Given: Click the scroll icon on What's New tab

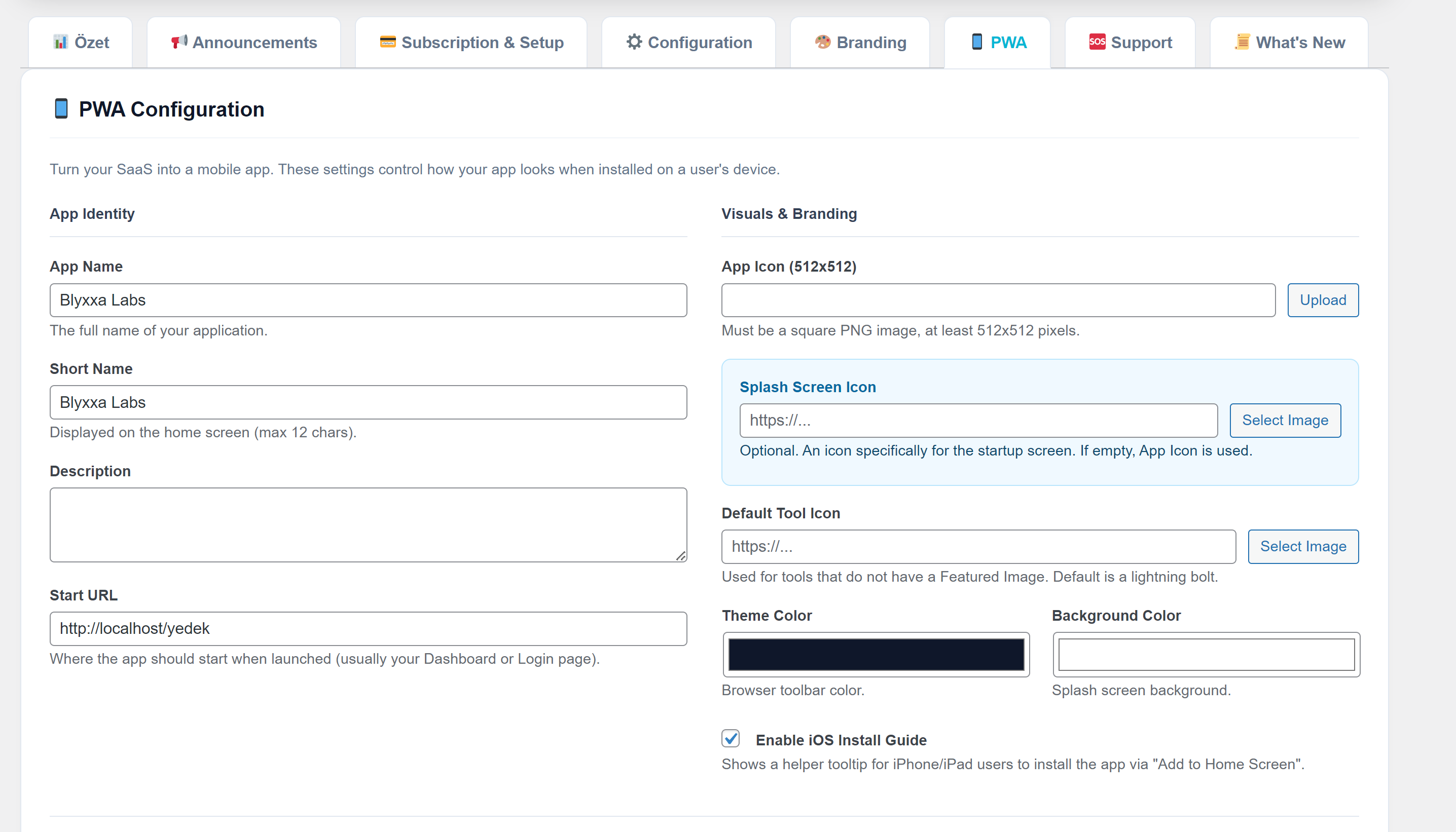Looking at the screenshot, I should (1242, 42).
